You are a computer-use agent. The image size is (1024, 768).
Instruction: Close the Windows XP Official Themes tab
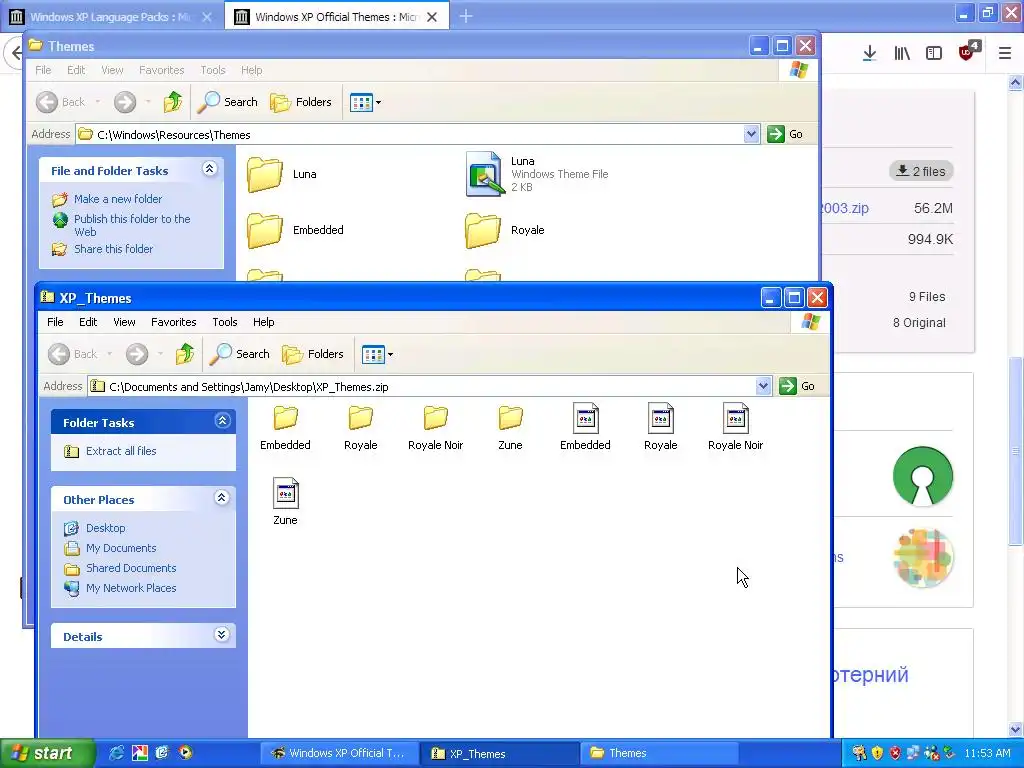click(432, 17)
